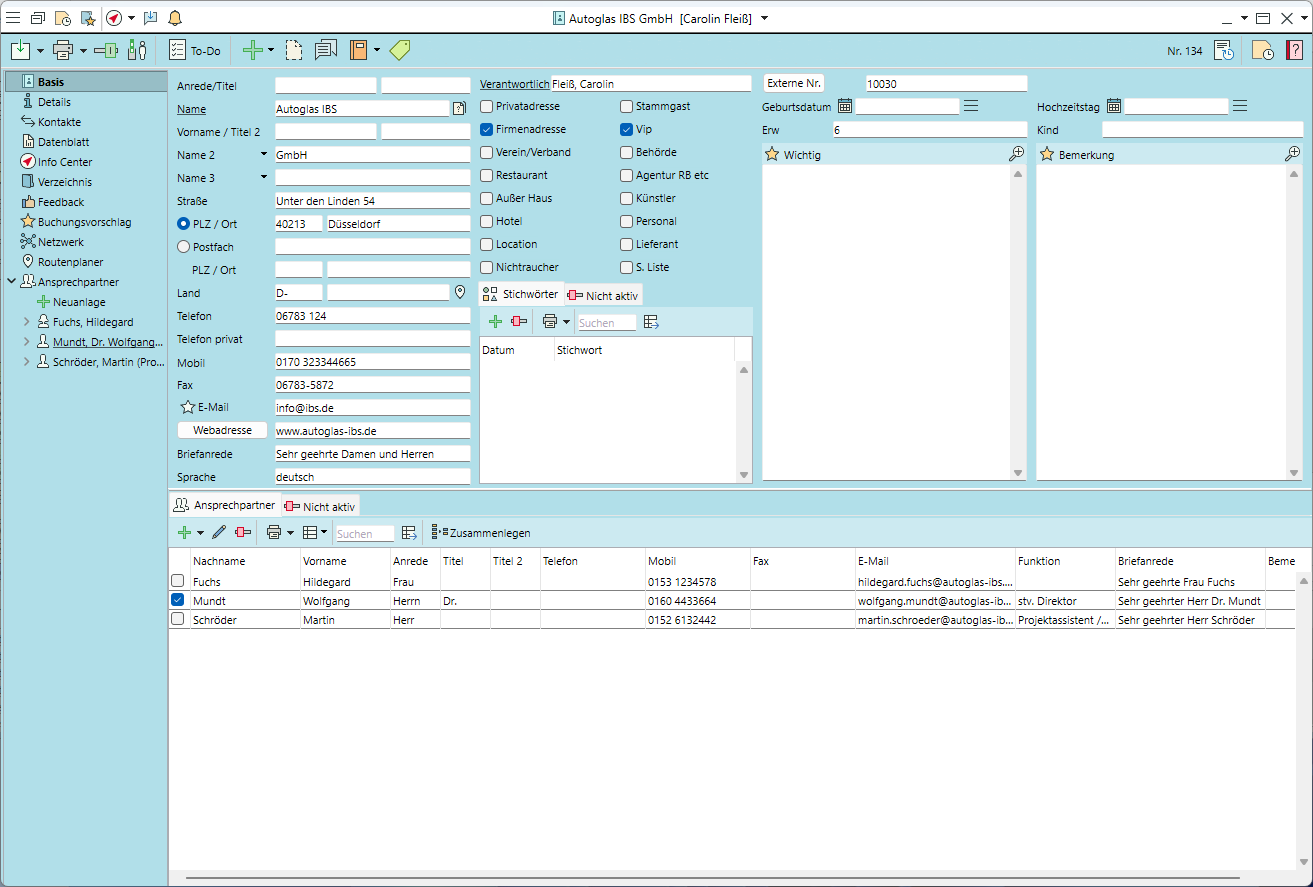Uncheck the Vip checkbox
Viewport: 1313px width, 887px height.
[x=627, y=129]
